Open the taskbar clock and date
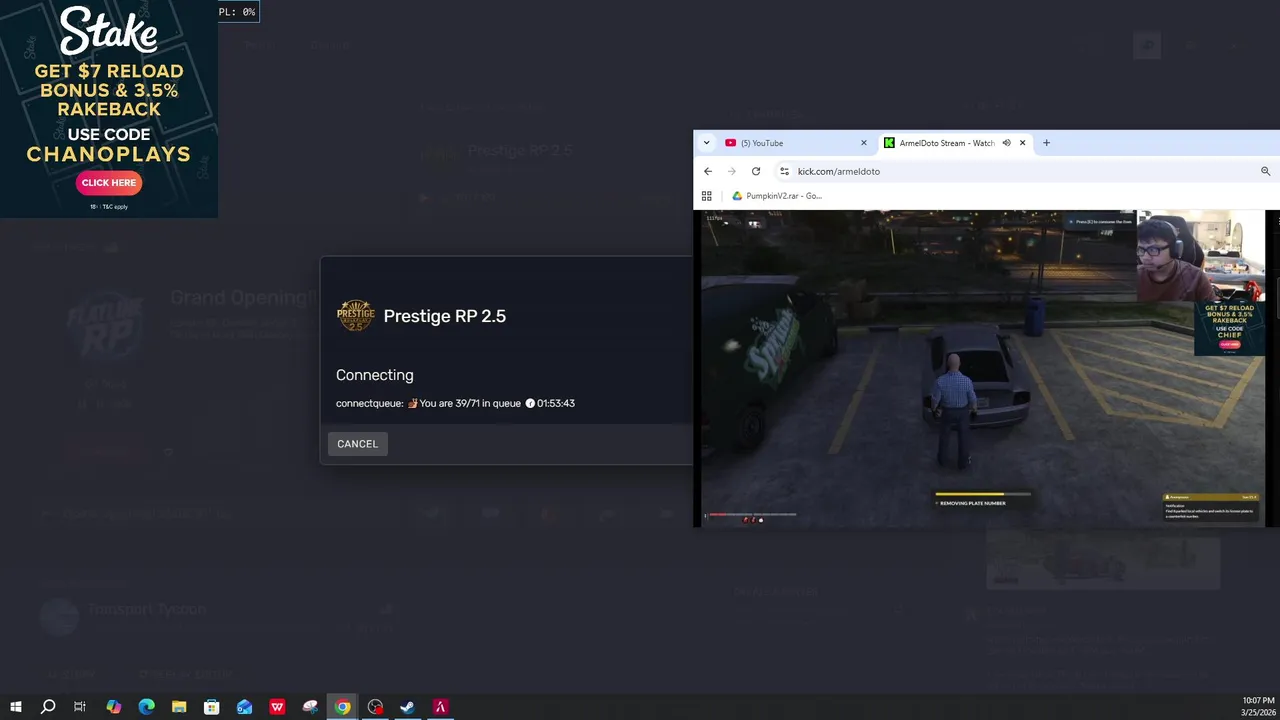Image resolution: width=1280 pixels, height=720 pixels. (x=1258, y=706)
